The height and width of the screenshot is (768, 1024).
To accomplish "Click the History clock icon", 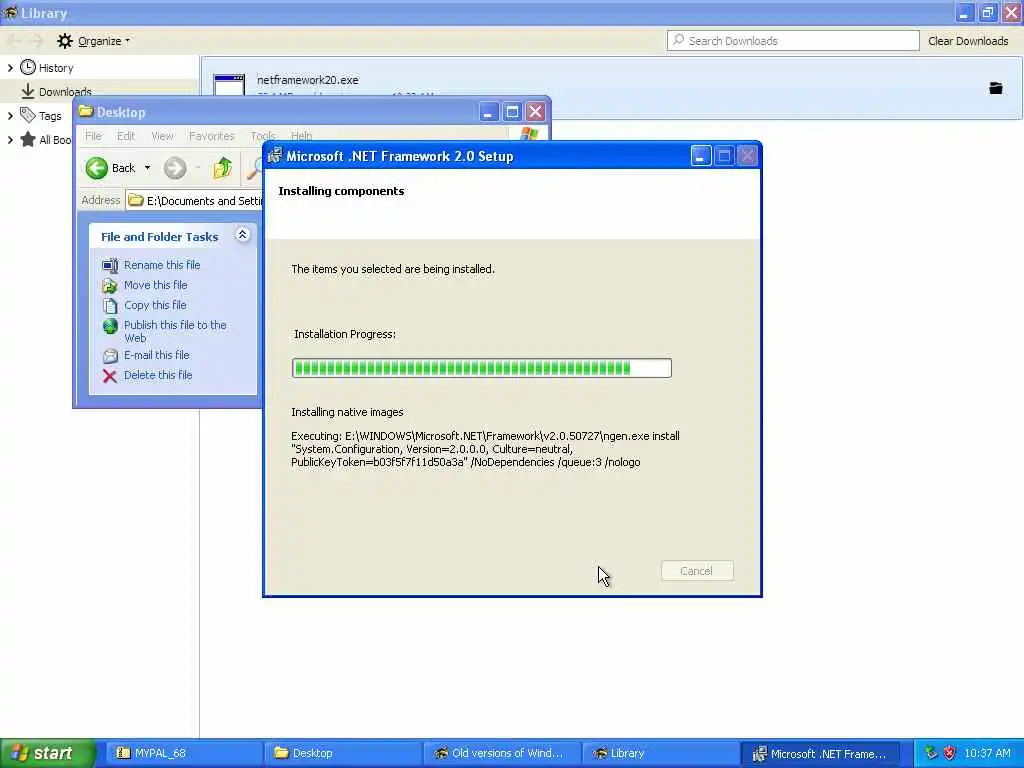I will 27,67.
